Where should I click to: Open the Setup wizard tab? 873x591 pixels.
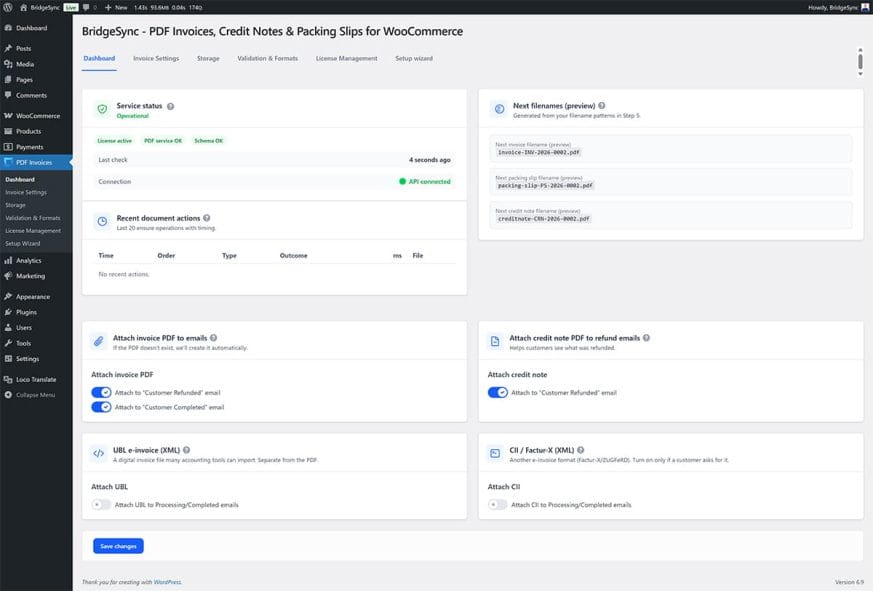[x=415, y=58]
